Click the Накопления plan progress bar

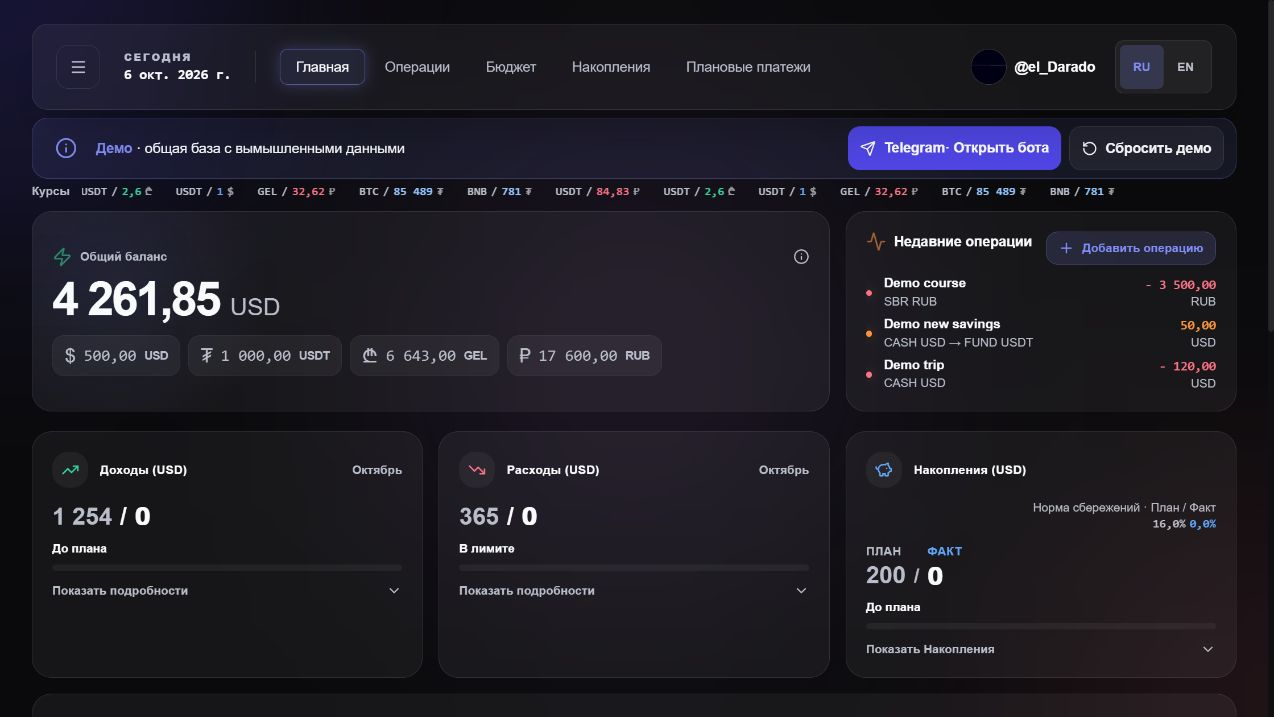pyautogui.click(x=1041, y=626)
